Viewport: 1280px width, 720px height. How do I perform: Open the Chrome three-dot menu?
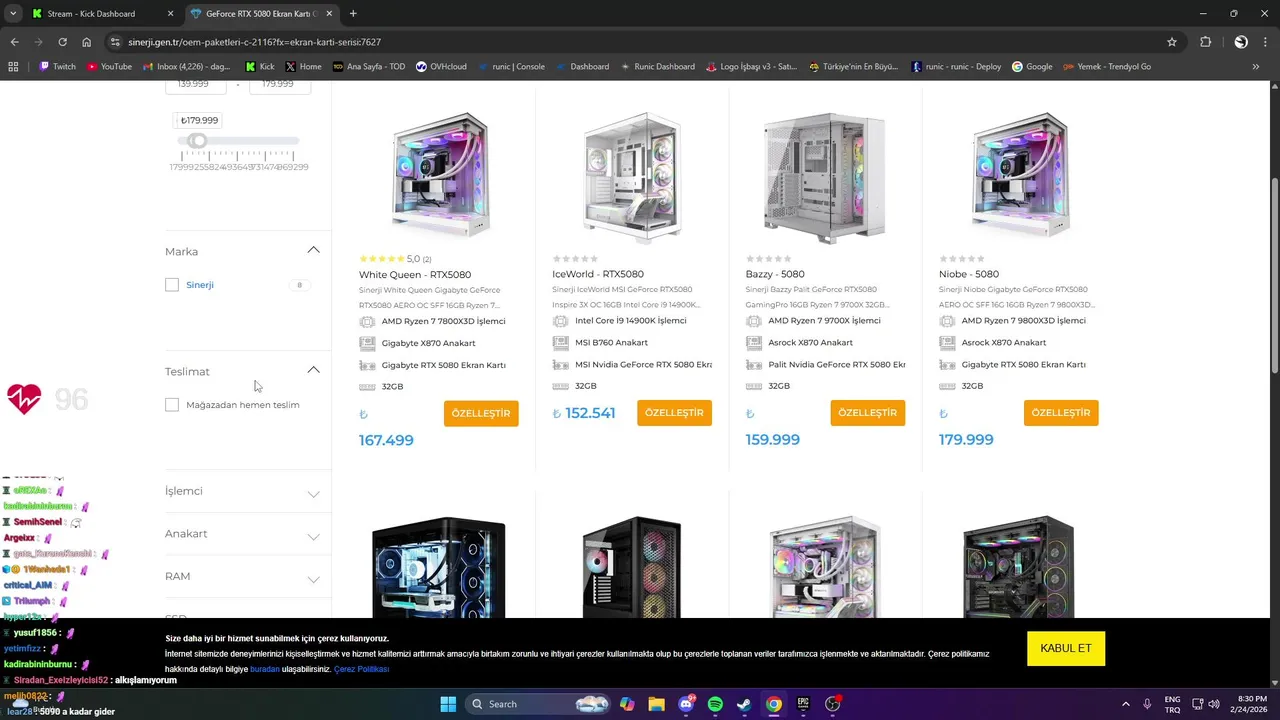1265,42
